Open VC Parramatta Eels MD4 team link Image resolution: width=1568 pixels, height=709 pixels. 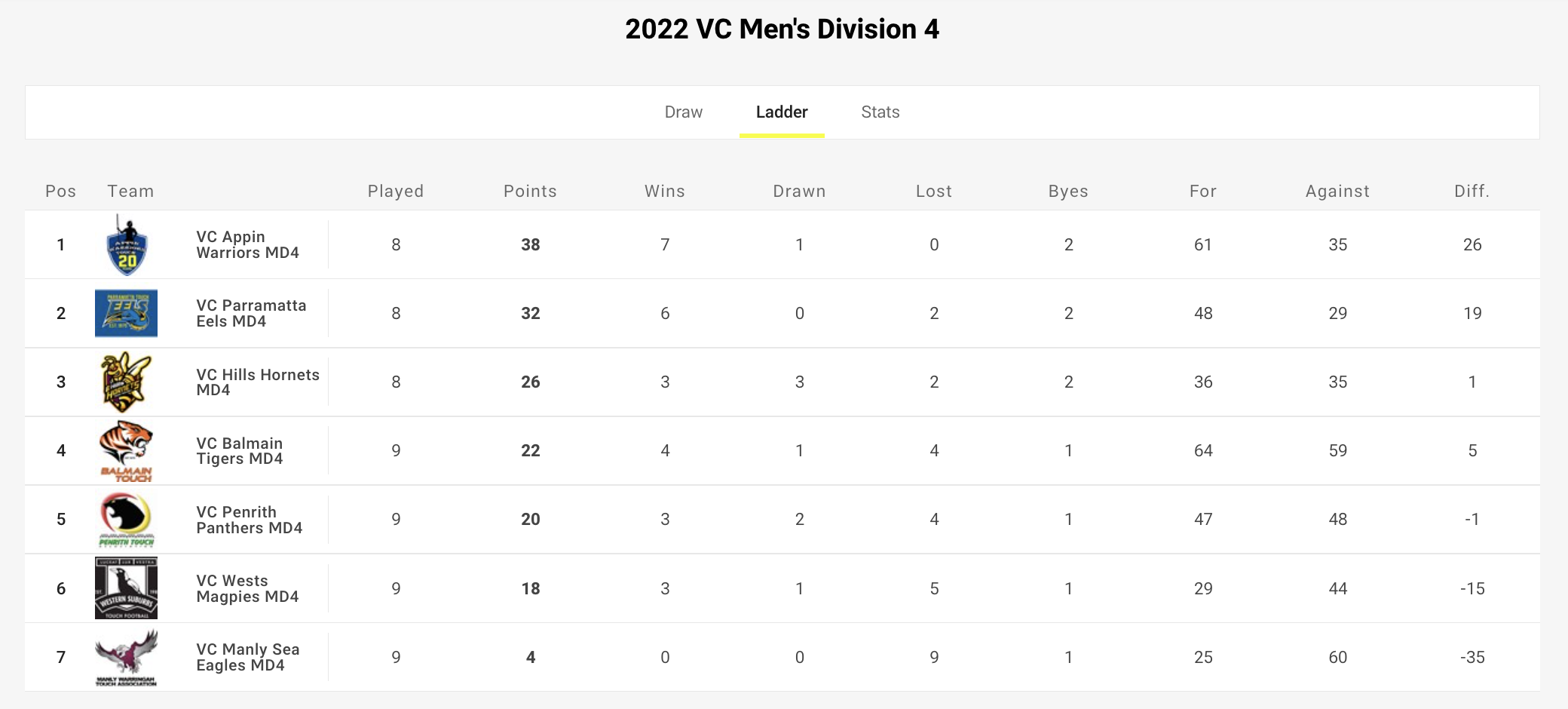coord(251,313)
